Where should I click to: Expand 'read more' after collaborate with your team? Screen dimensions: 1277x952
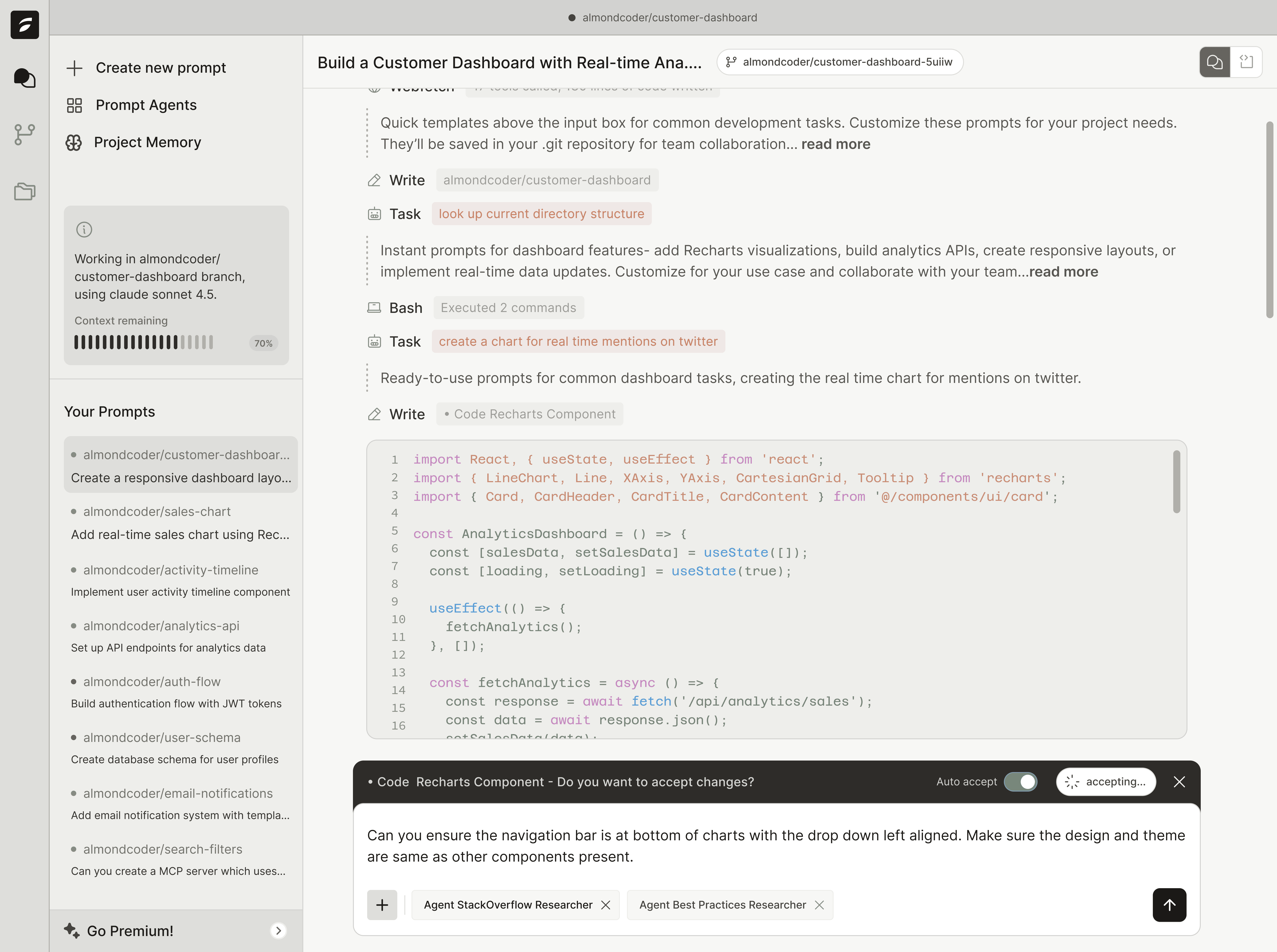click(x=1064, y=272)
